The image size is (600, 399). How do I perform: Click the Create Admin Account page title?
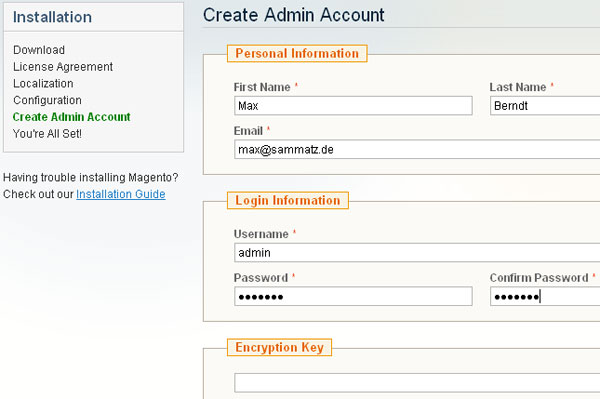point(293,15)
